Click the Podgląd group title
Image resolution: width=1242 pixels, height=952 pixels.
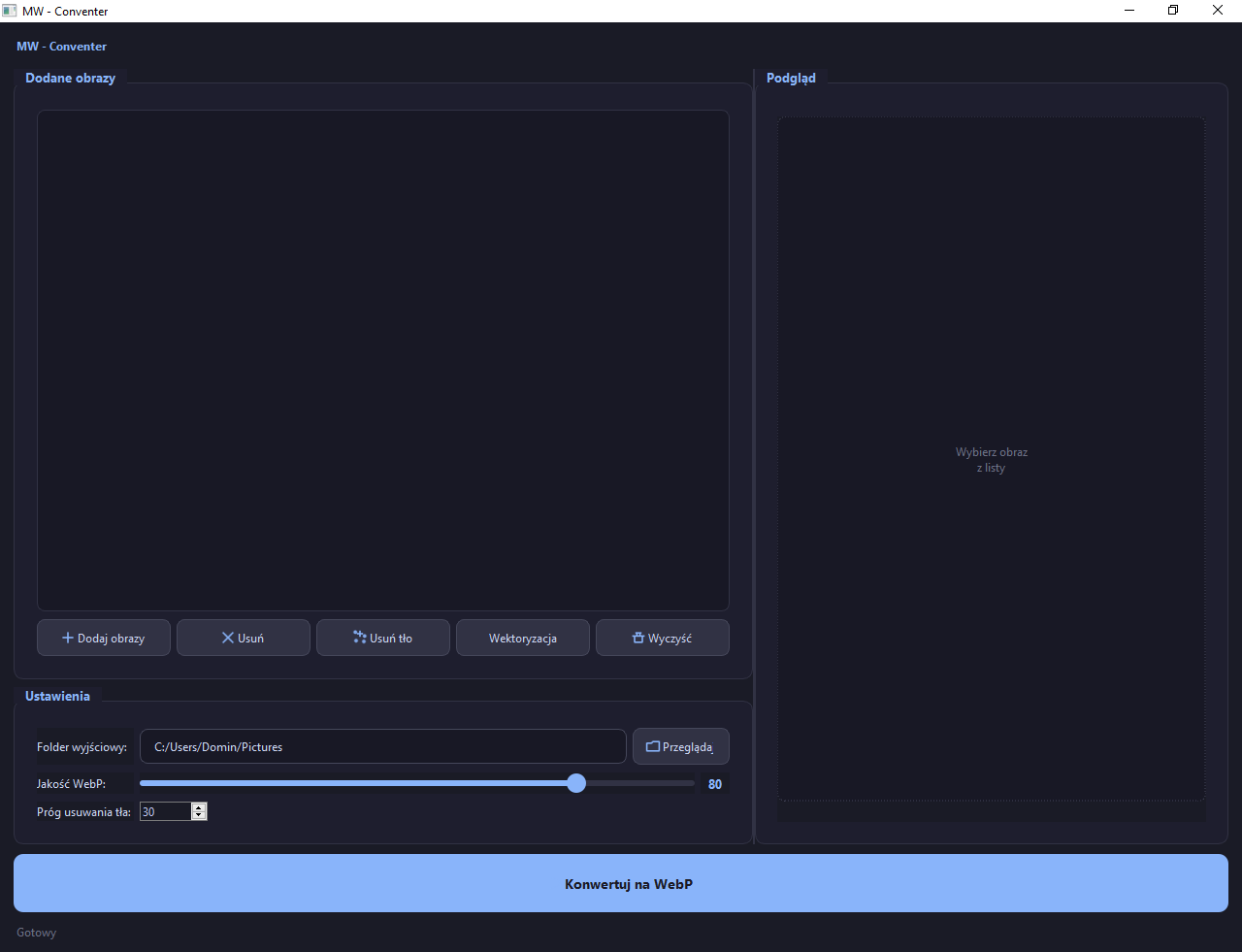[791, 78]
